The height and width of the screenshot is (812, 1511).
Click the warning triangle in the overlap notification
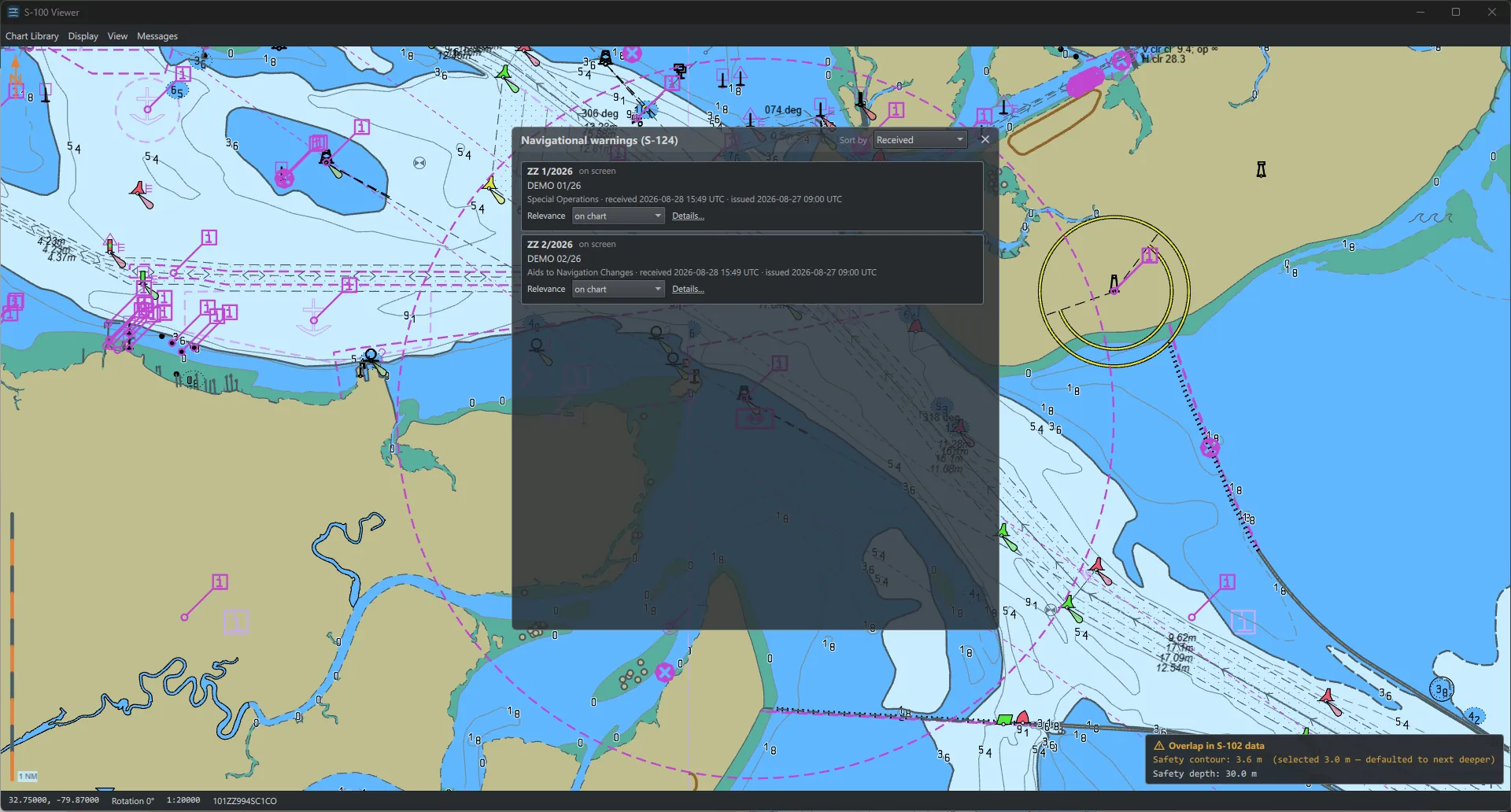(x=1158, y=746)
